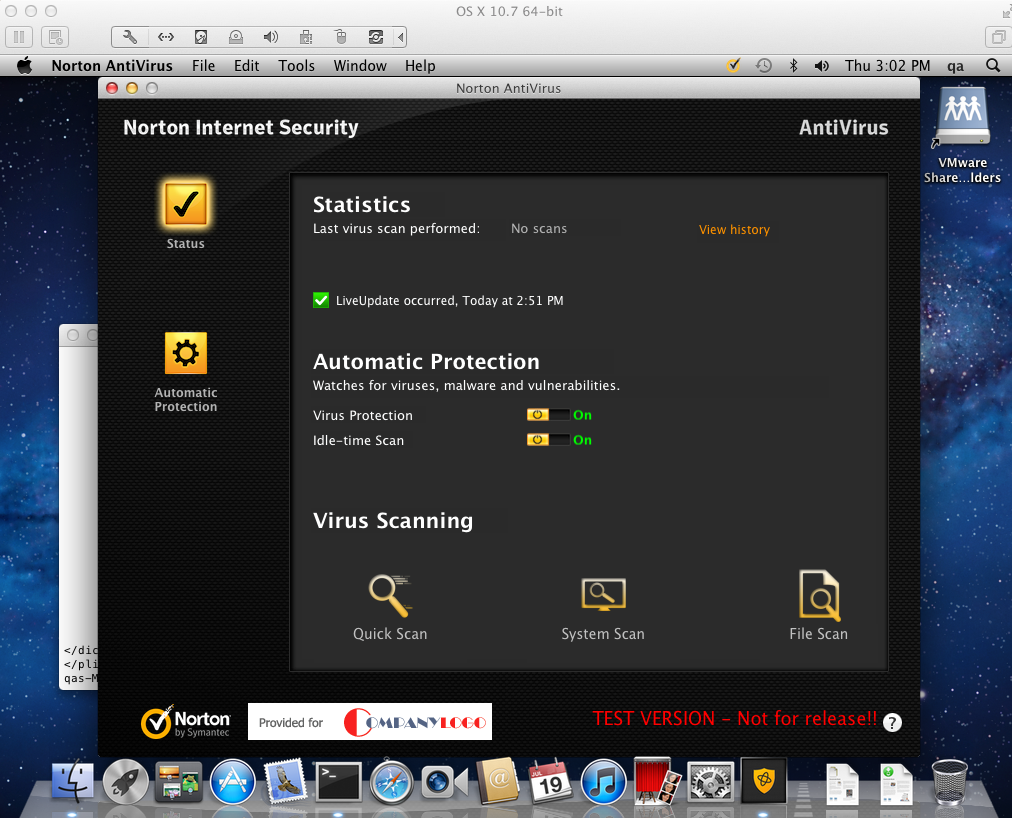The width and height of the screenshot is (1012, 818).
Task: Collapse the VMware toolbar with the arrow
Action: pyautogui.click(x=401, y=38)
